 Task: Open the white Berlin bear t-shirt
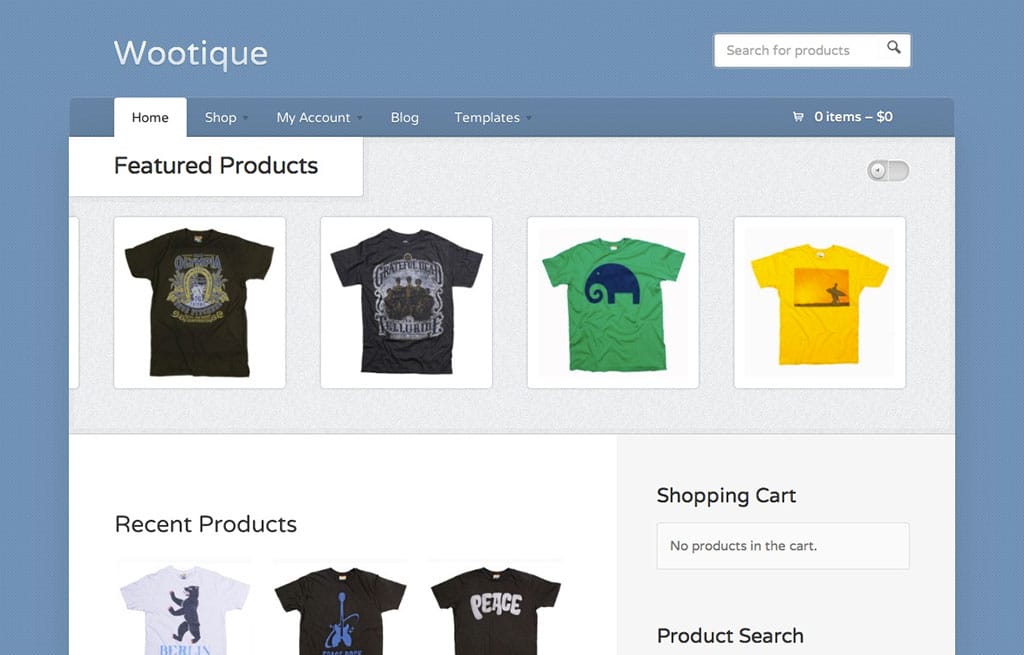coord(185,610)
